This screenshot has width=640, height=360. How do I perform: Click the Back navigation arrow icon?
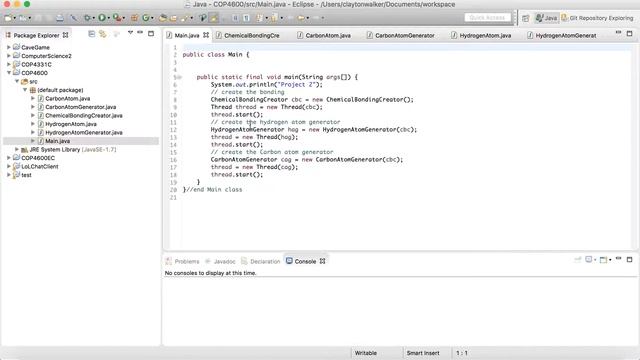[x=301, y=18]
